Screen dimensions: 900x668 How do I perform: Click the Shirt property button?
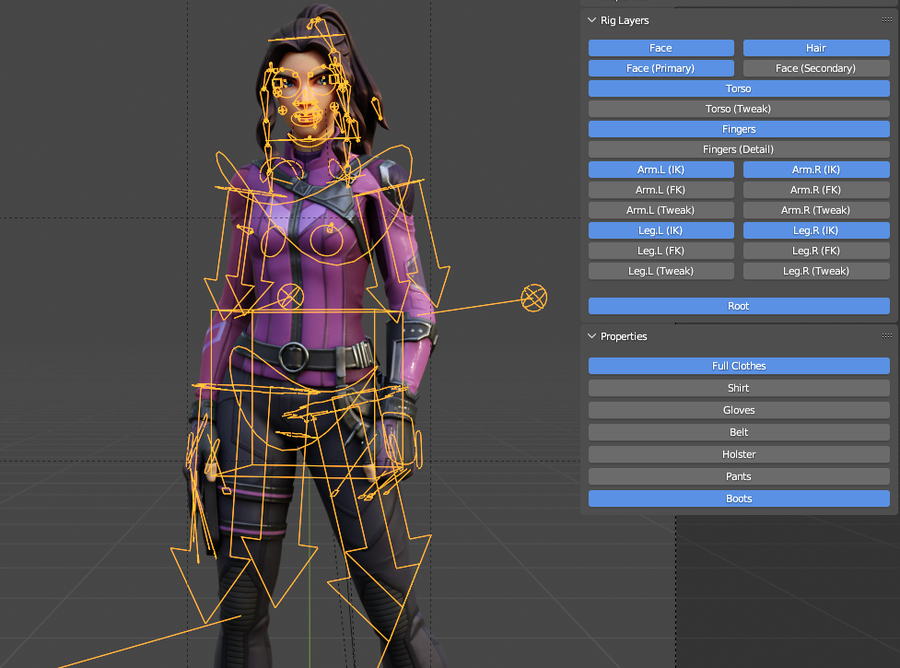point(739,388)
